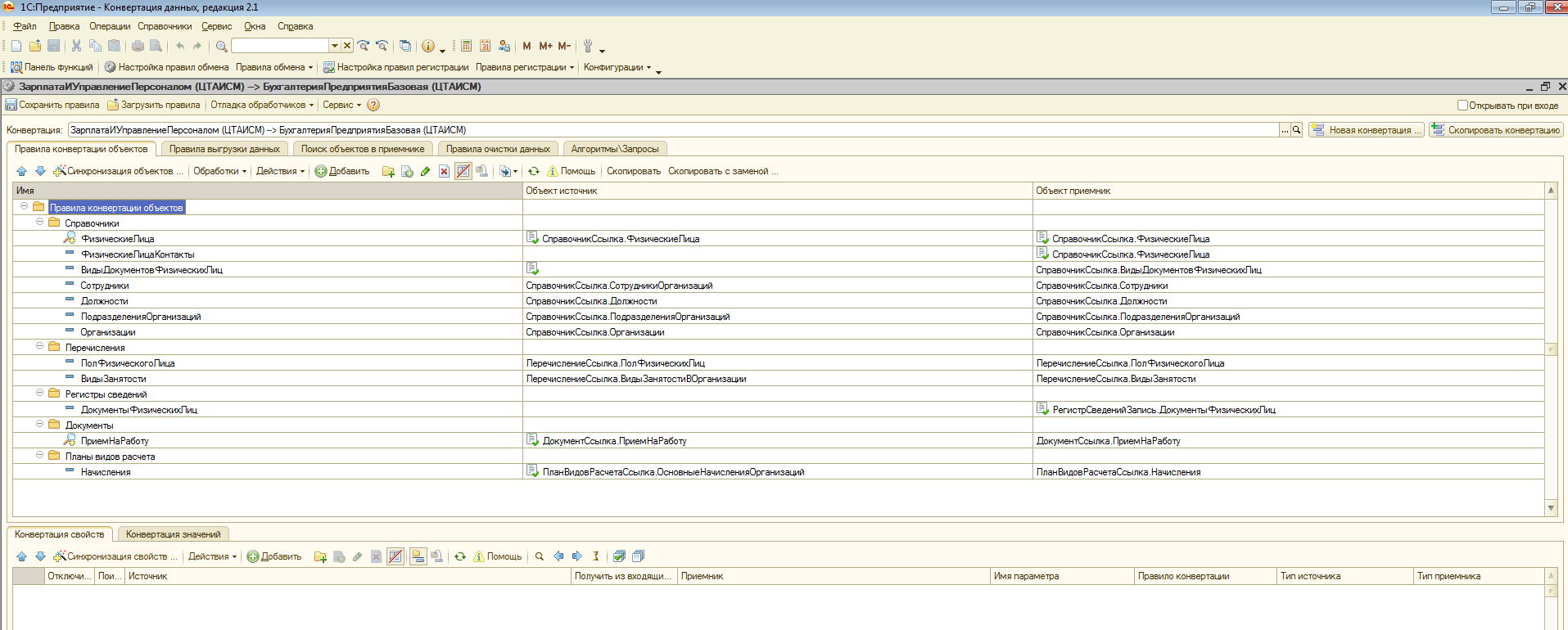Open the calendar icon
This screenshot has width=1568, height=630.
tap(485, 46)
